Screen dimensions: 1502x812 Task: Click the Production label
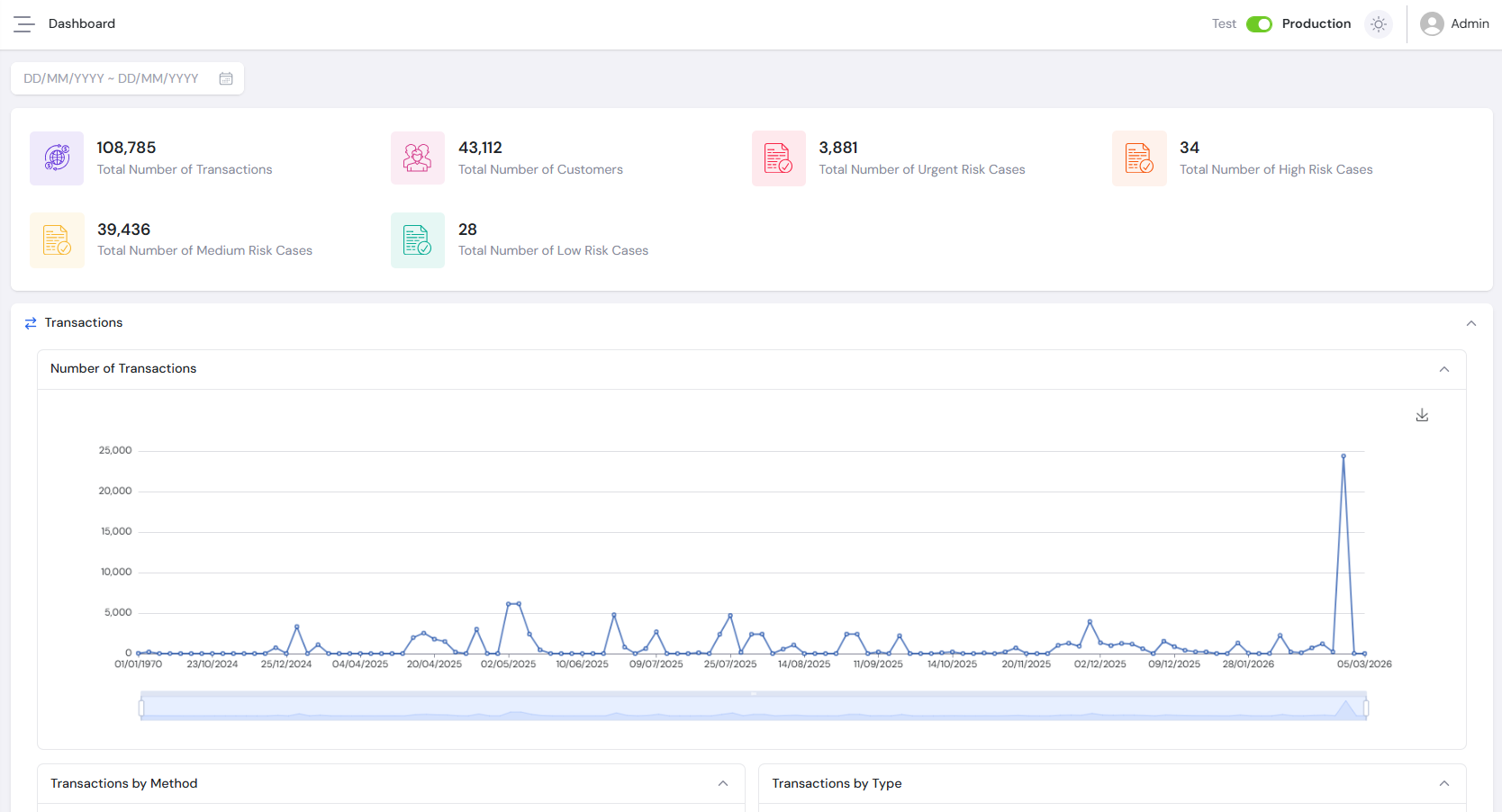pos(1317,23)
